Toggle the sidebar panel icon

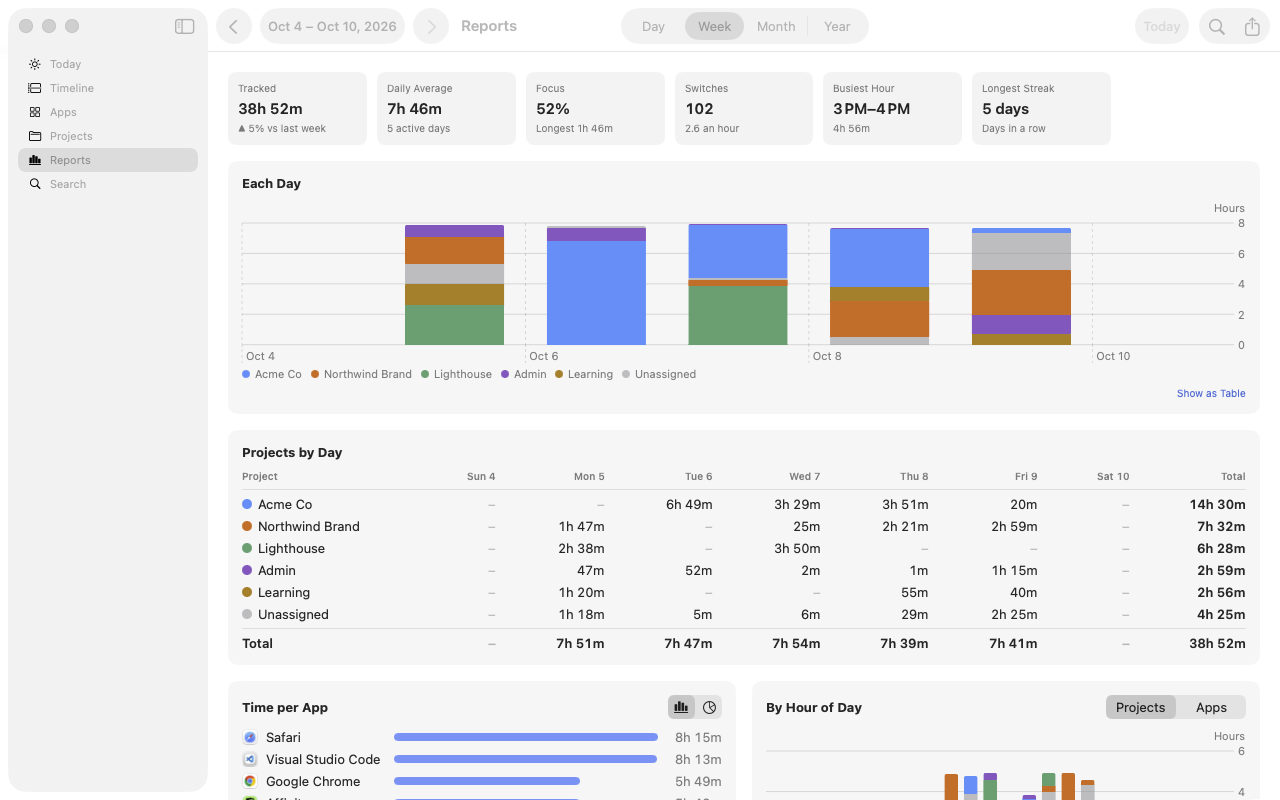click(184, 27)
